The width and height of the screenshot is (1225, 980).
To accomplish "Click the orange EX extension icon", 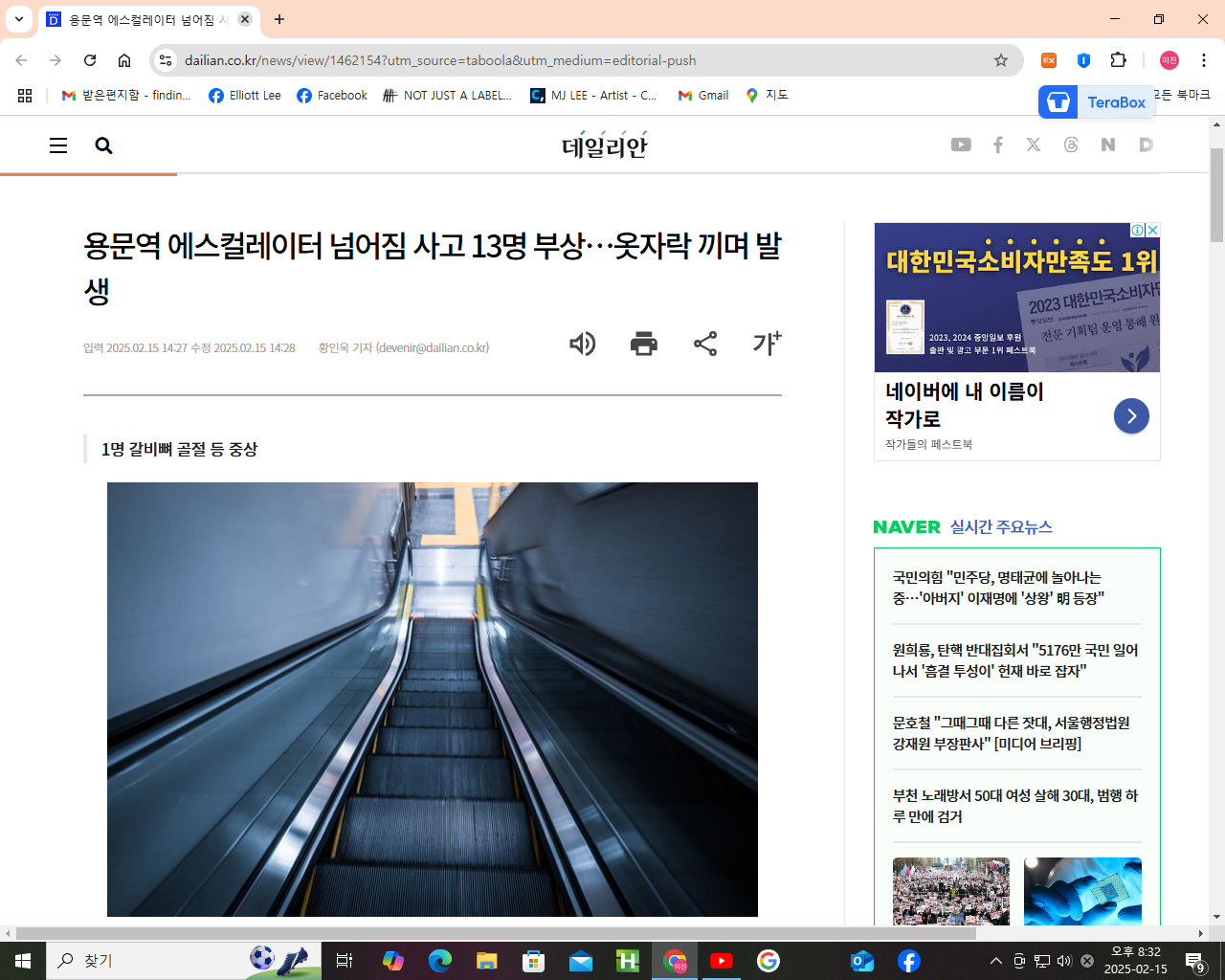I will [x=1049, y=60].
